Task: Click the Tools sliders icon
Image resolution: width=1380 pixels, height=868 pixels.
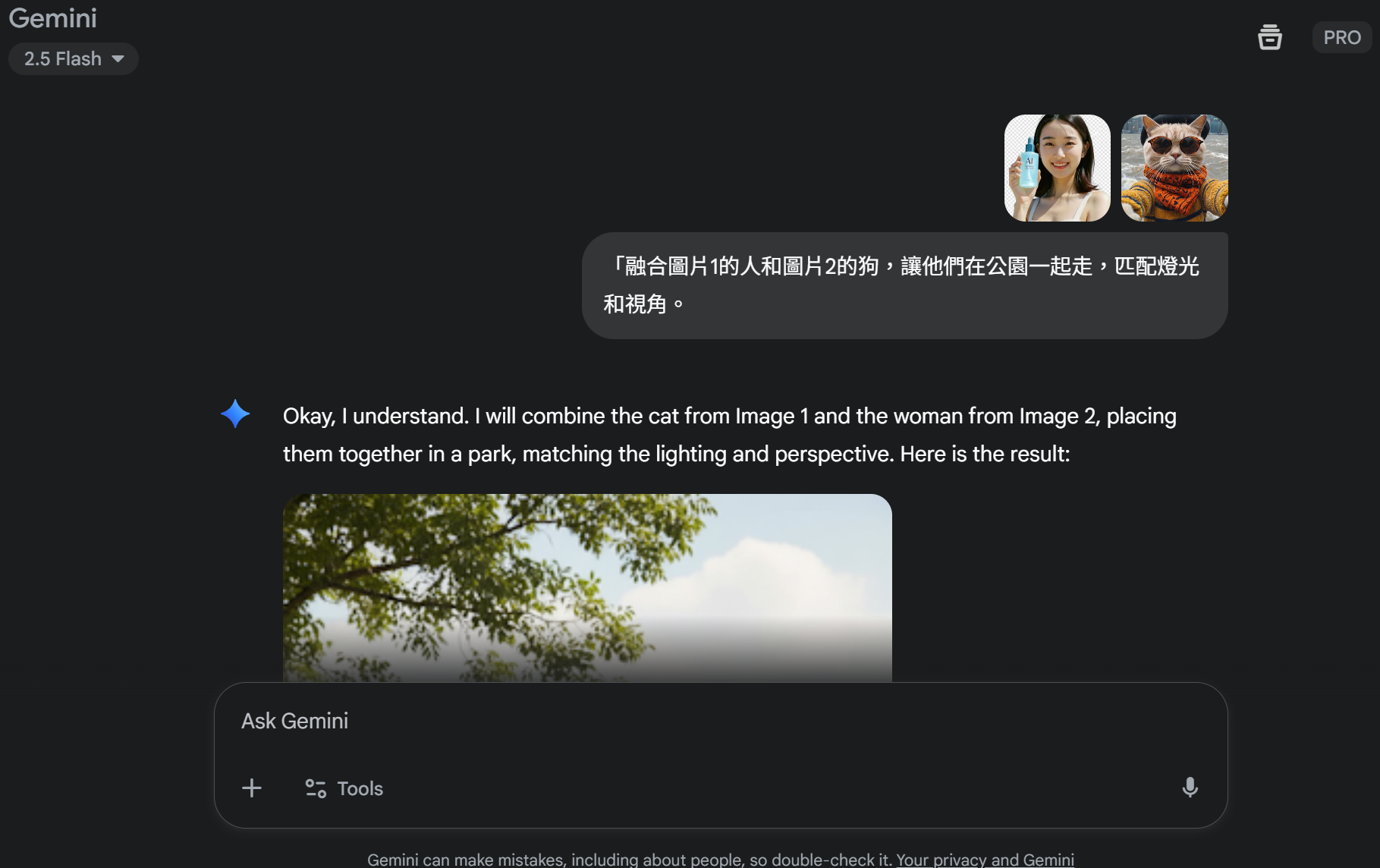Action: click(x=316, y=788)
